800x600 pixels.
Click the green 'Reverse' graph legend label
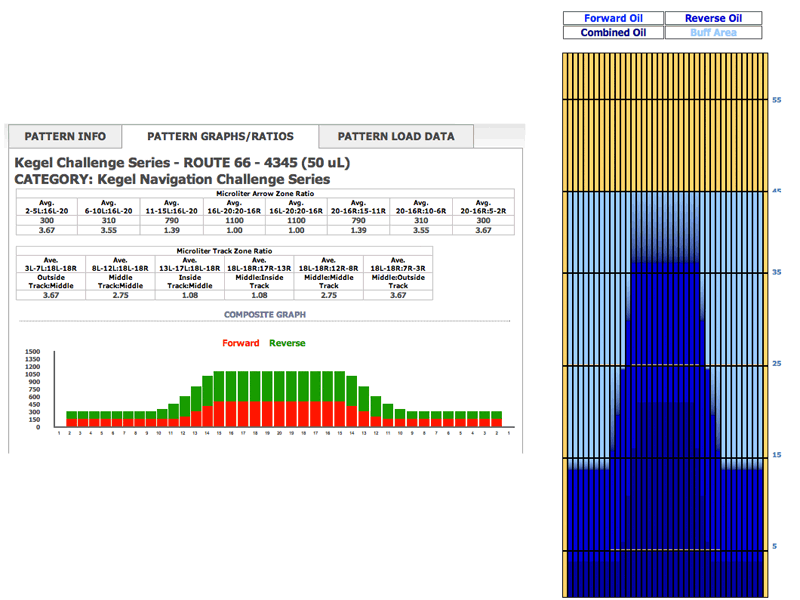(x=287, y=343)
